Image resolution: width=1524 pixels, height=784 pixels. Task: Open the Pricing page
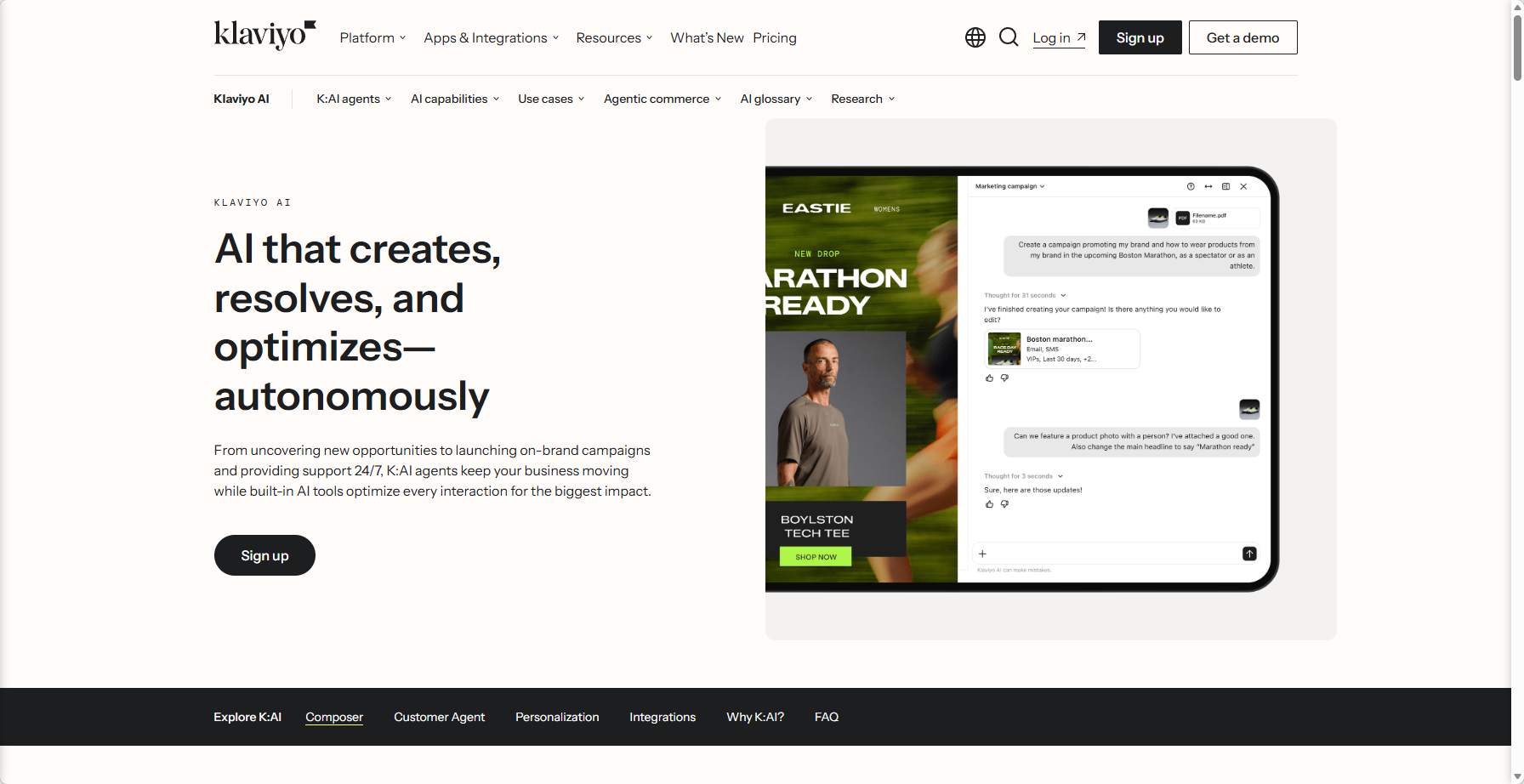[x=775, y=37]
